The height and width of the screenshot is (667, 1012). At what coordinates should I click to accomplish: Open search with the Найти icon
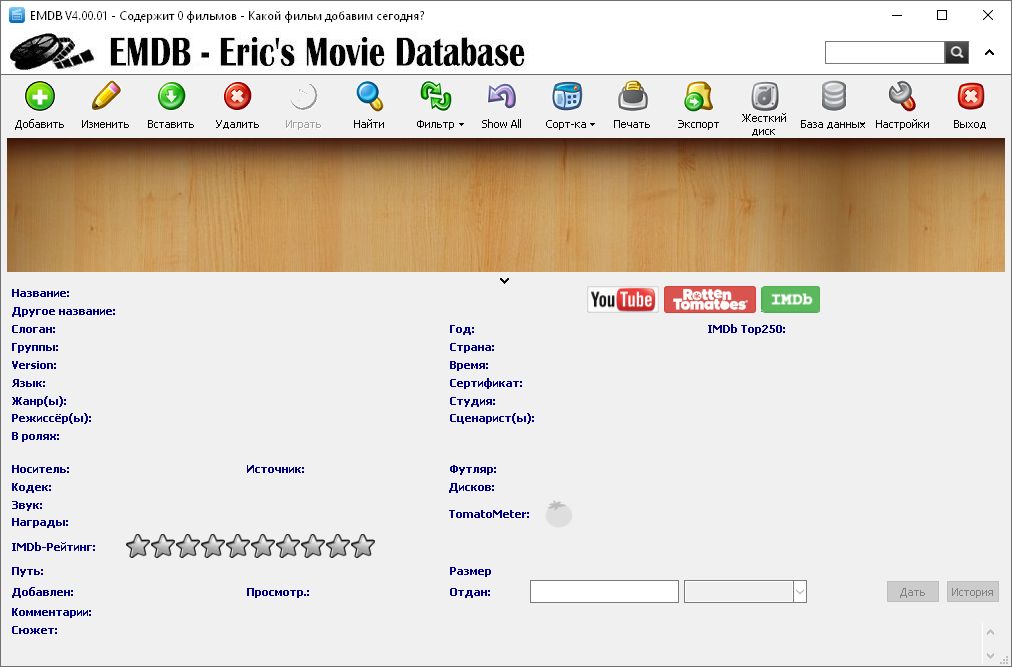click(369, 105)
